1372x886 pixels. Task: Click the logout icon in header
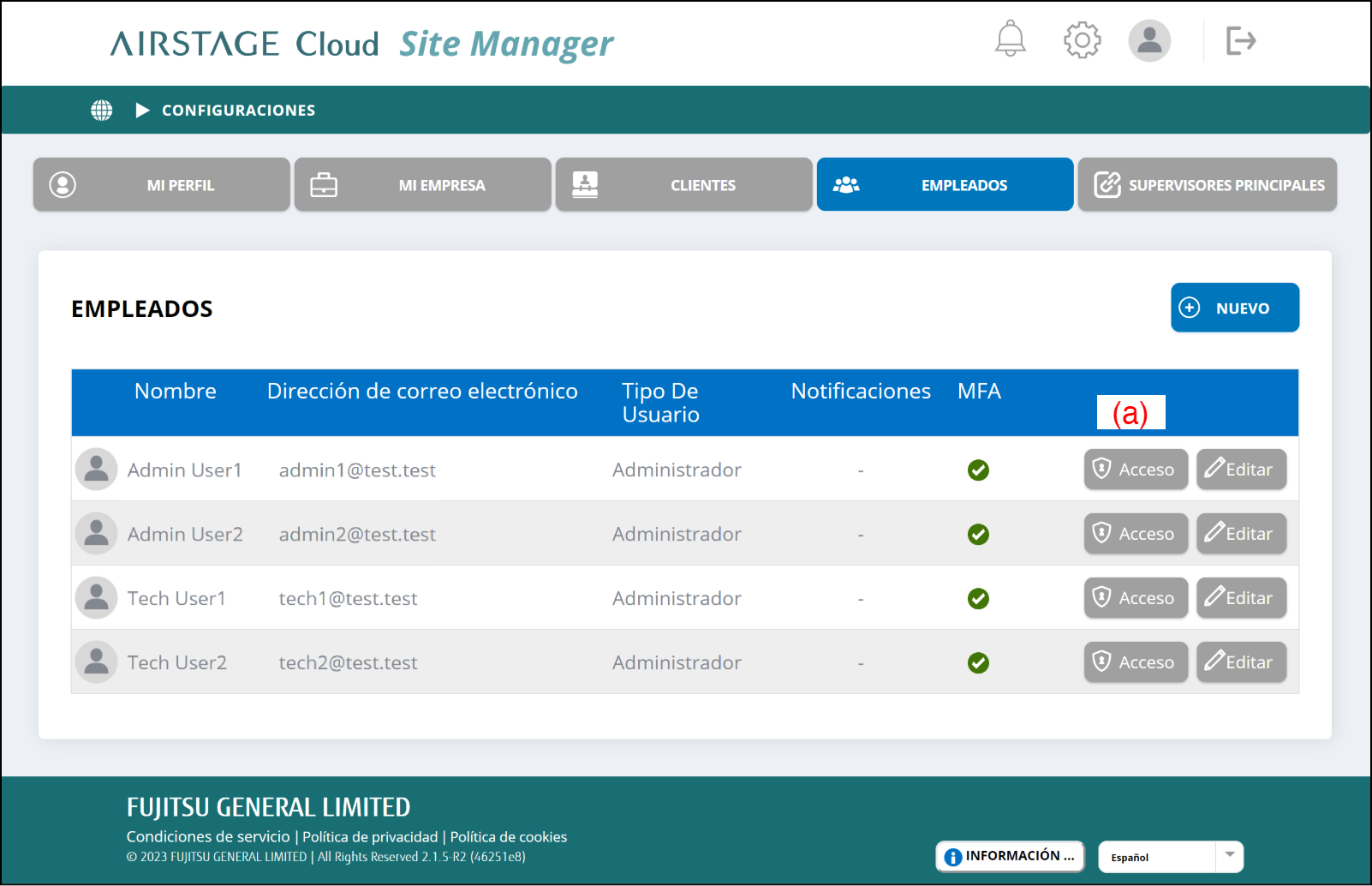pyautogui.click(x=1240, y=40)
